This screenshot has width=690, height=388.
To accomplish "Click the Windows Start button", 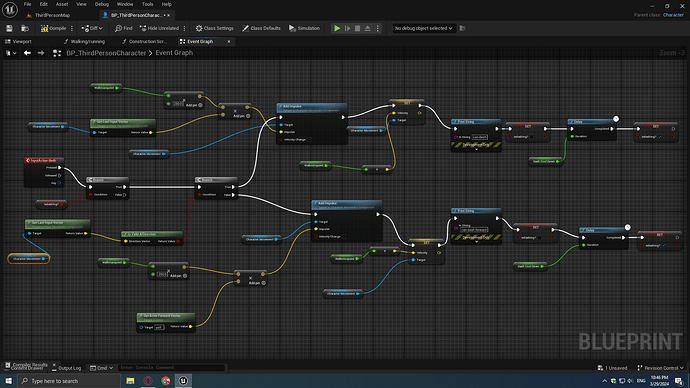I will pos(8,381).
